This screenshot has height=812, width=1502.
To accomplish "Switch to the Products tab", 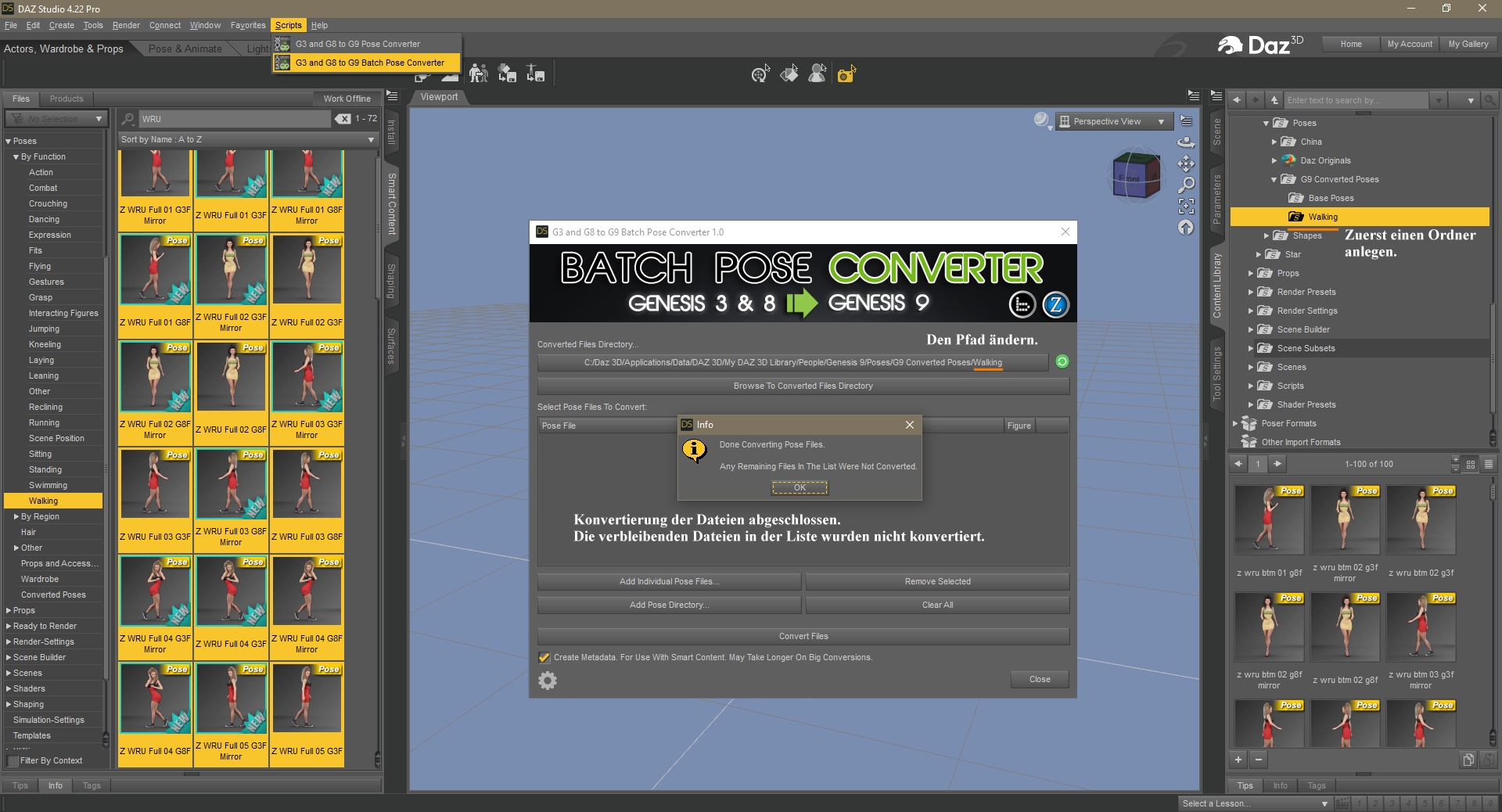I will pos(66,99).
